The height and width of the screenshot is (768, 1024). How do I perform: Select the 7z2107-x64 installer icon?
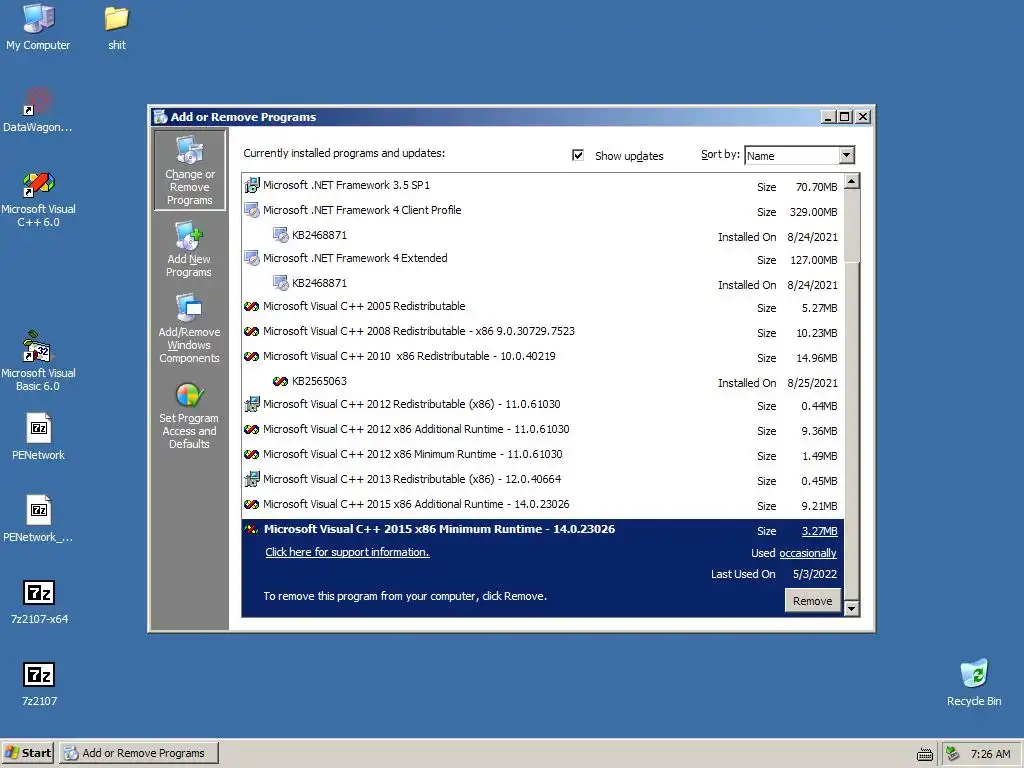pyautogui.click(x=39, y=592)
